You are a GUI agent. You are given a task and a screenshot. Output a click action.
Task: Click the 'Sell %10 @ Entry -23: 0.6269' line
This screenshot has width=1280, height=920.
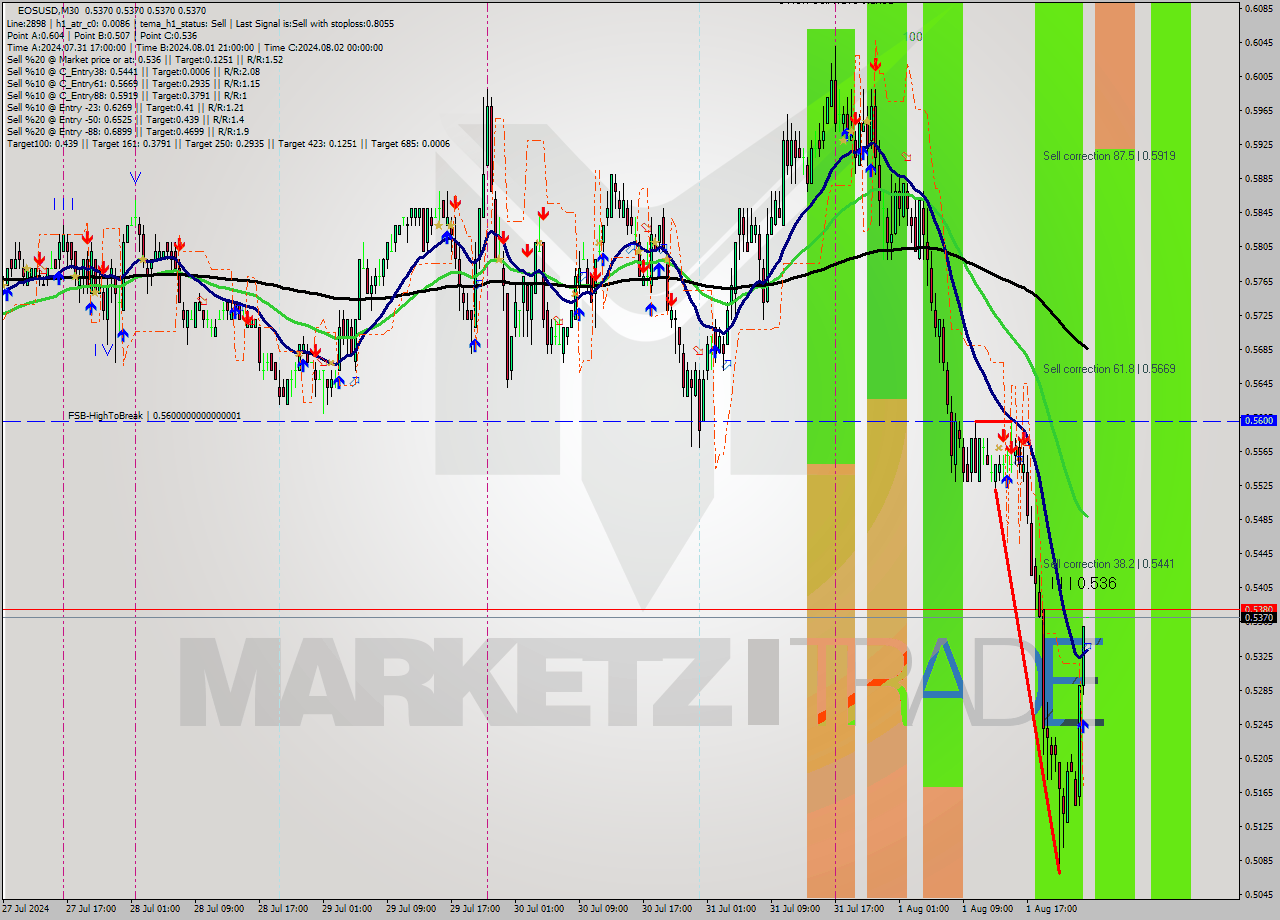click(x=125, y=107)
